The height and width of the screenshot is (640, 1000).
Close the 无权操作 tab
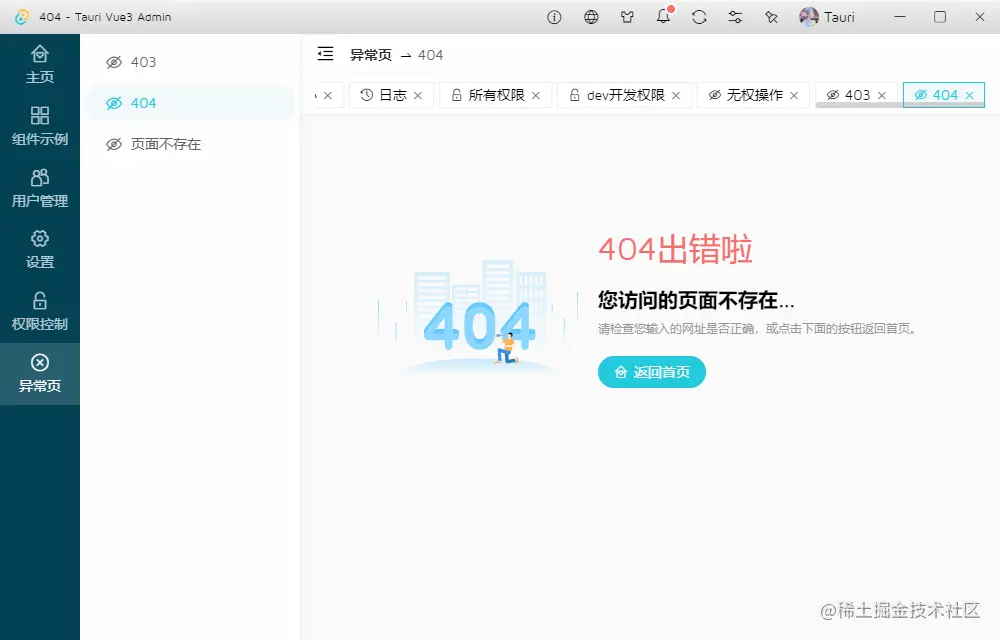(794, 96)
